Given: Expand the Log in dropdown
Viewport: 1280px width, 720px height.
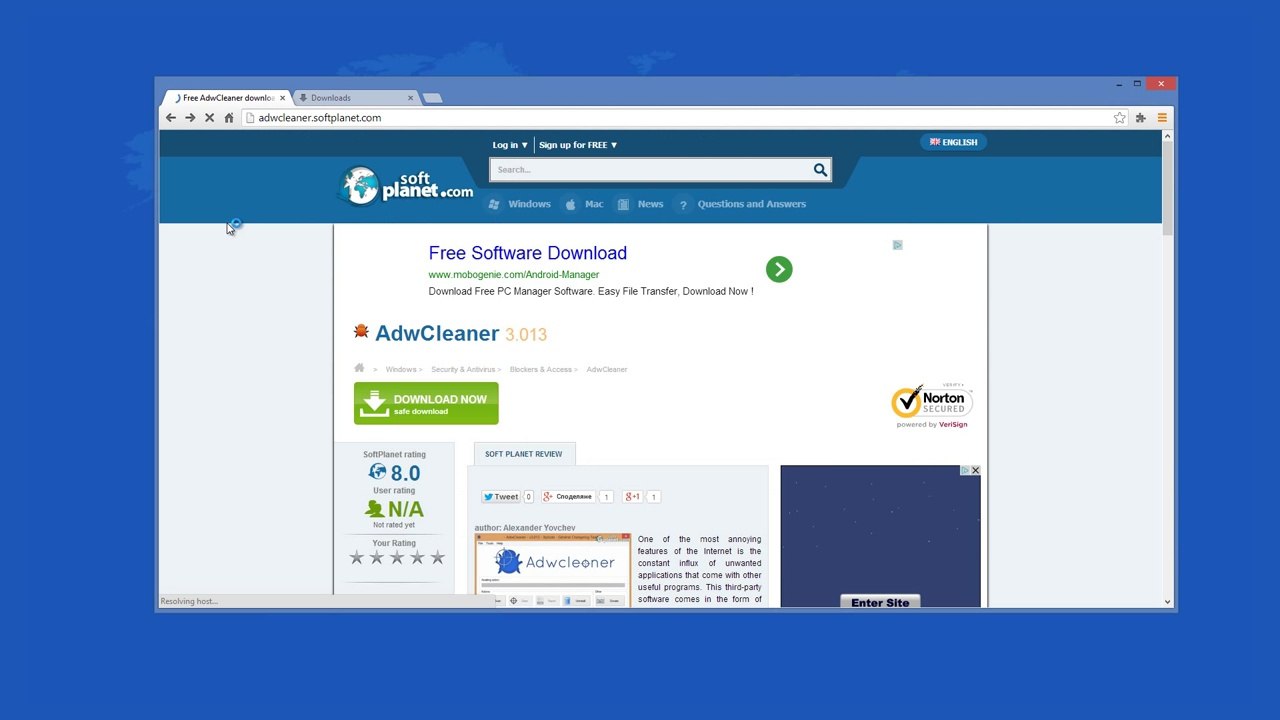Looking at the screenshot, I should point(510,145).
